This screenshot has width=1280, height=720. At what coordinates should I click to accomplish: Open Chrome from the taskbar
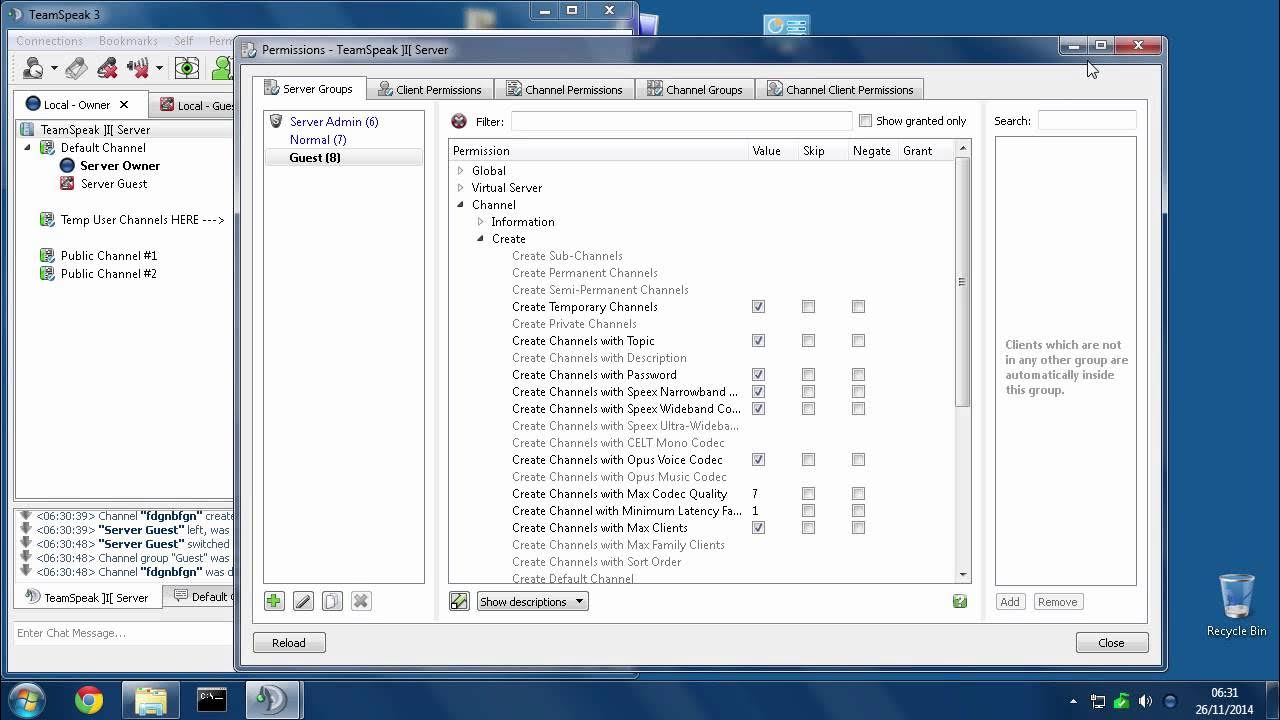click(89, 700)
